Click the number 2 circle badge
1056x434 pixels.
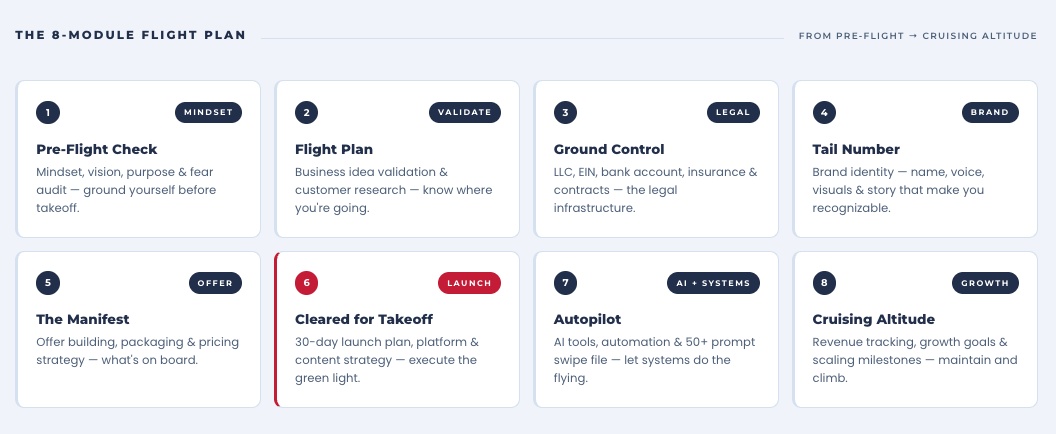[306, 113]
